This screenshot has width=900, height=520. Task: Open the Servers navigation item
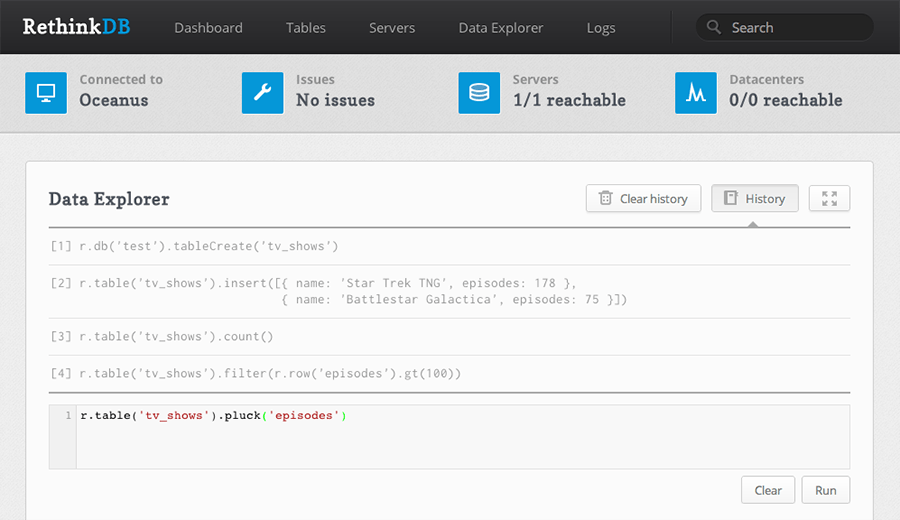392,28
